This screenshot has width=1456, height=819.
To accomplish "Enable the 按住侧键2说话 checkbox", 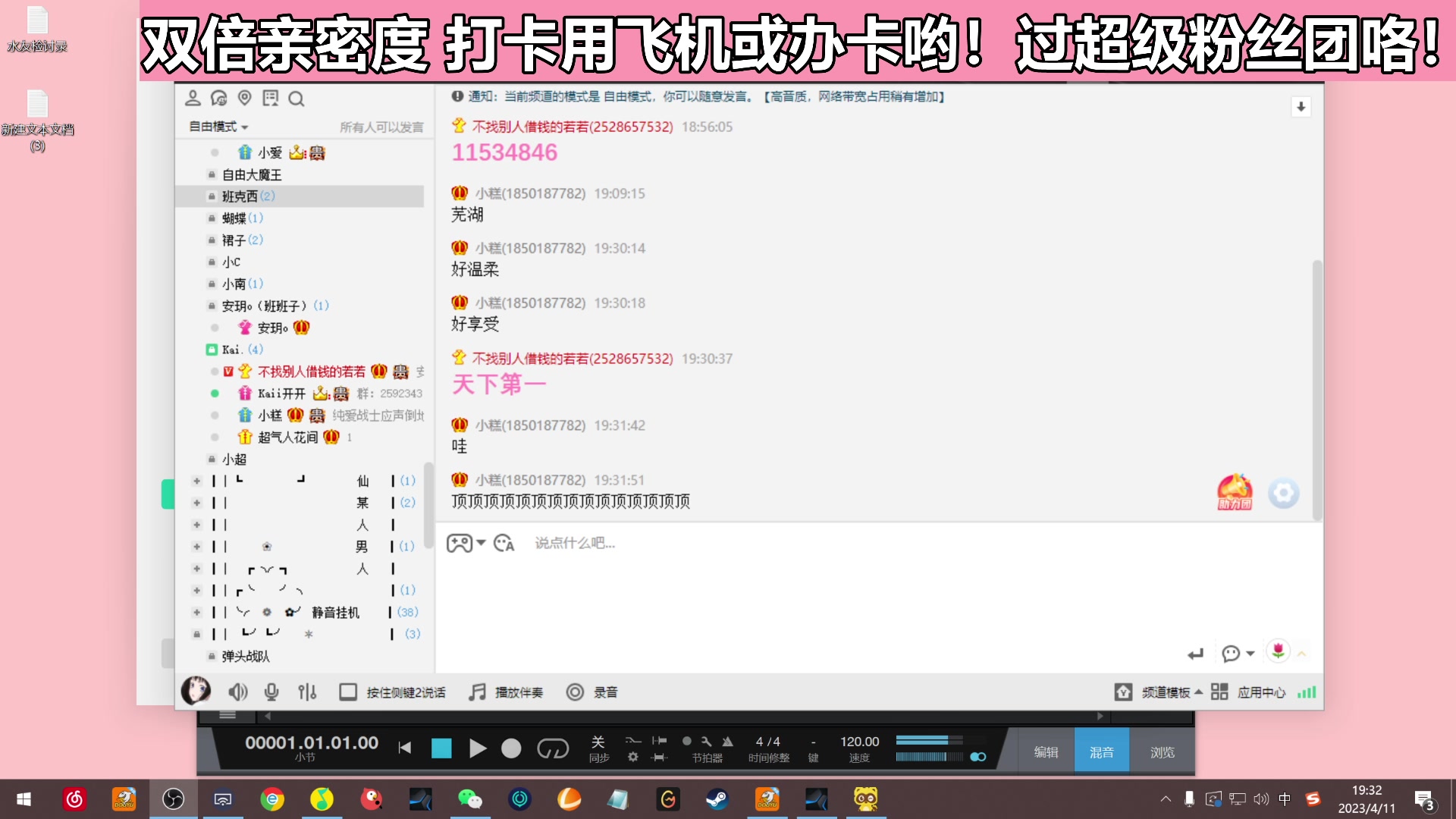I will pyautogui.click(x=348, y=692).
